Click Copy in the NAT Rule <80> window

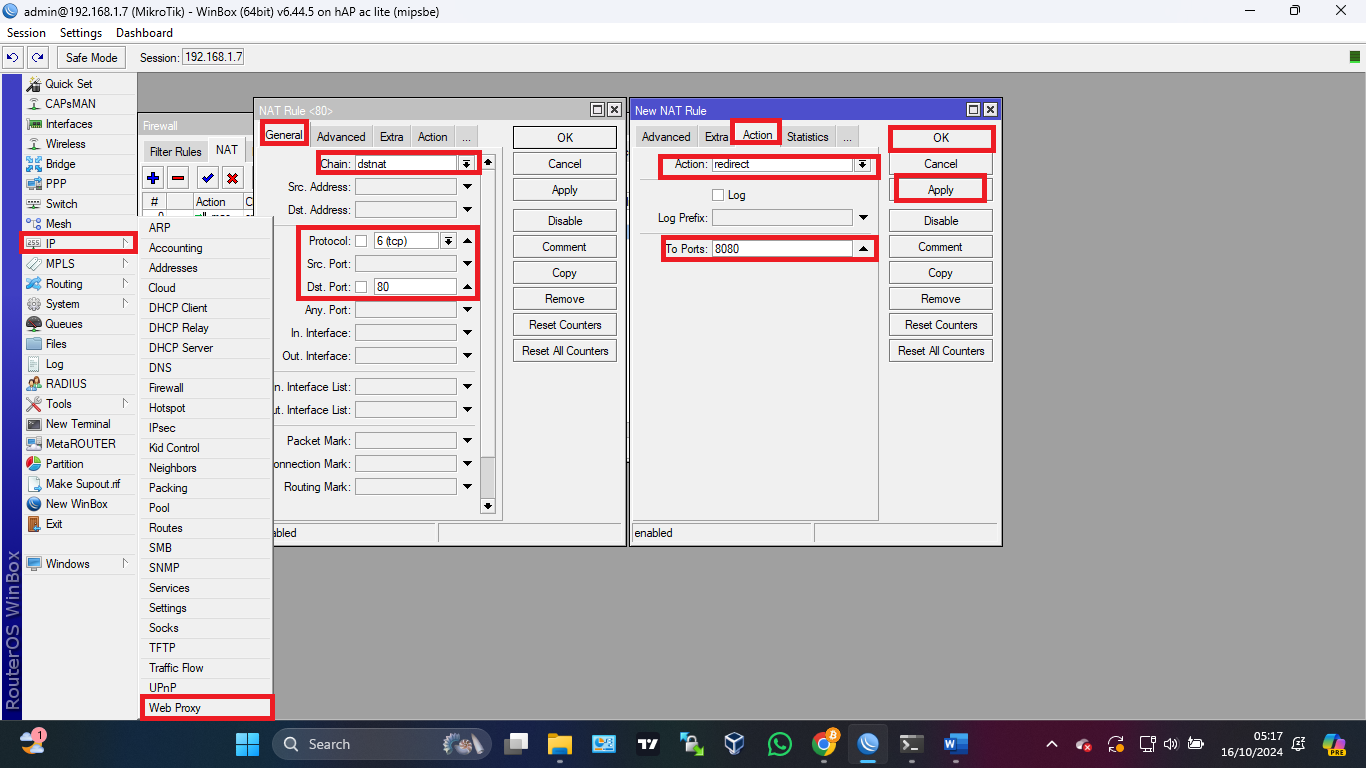[x=565, y=273]
